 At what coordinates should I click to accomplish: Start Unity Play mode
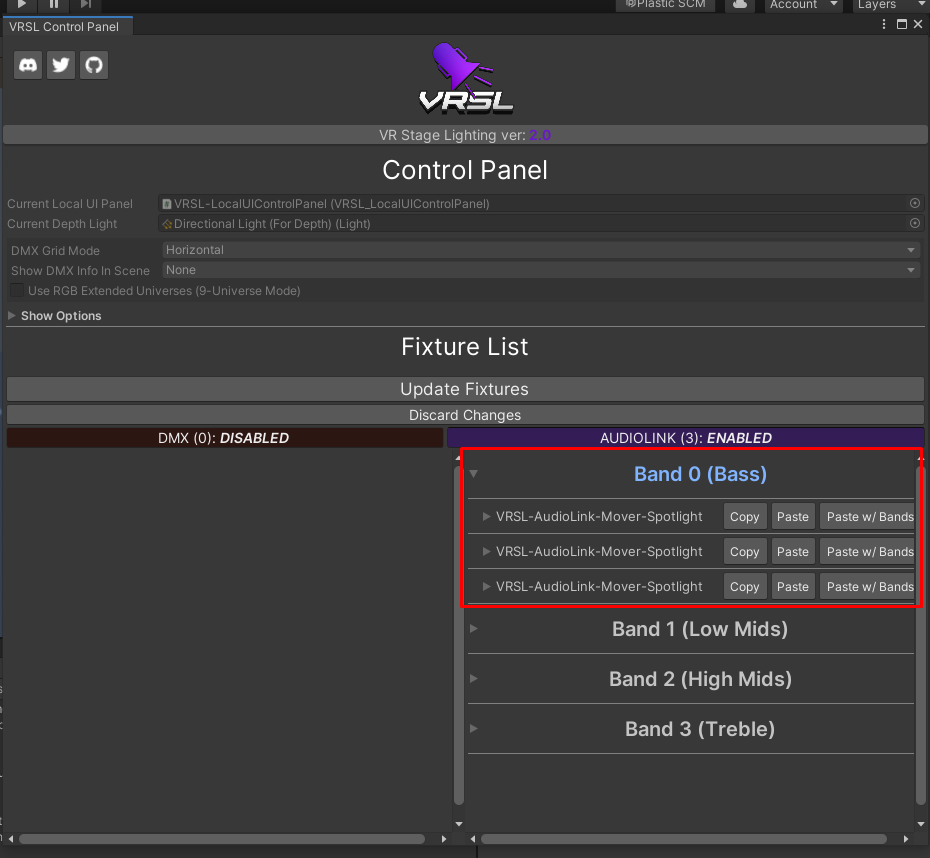pyautogui.click(x=21, y=4)
